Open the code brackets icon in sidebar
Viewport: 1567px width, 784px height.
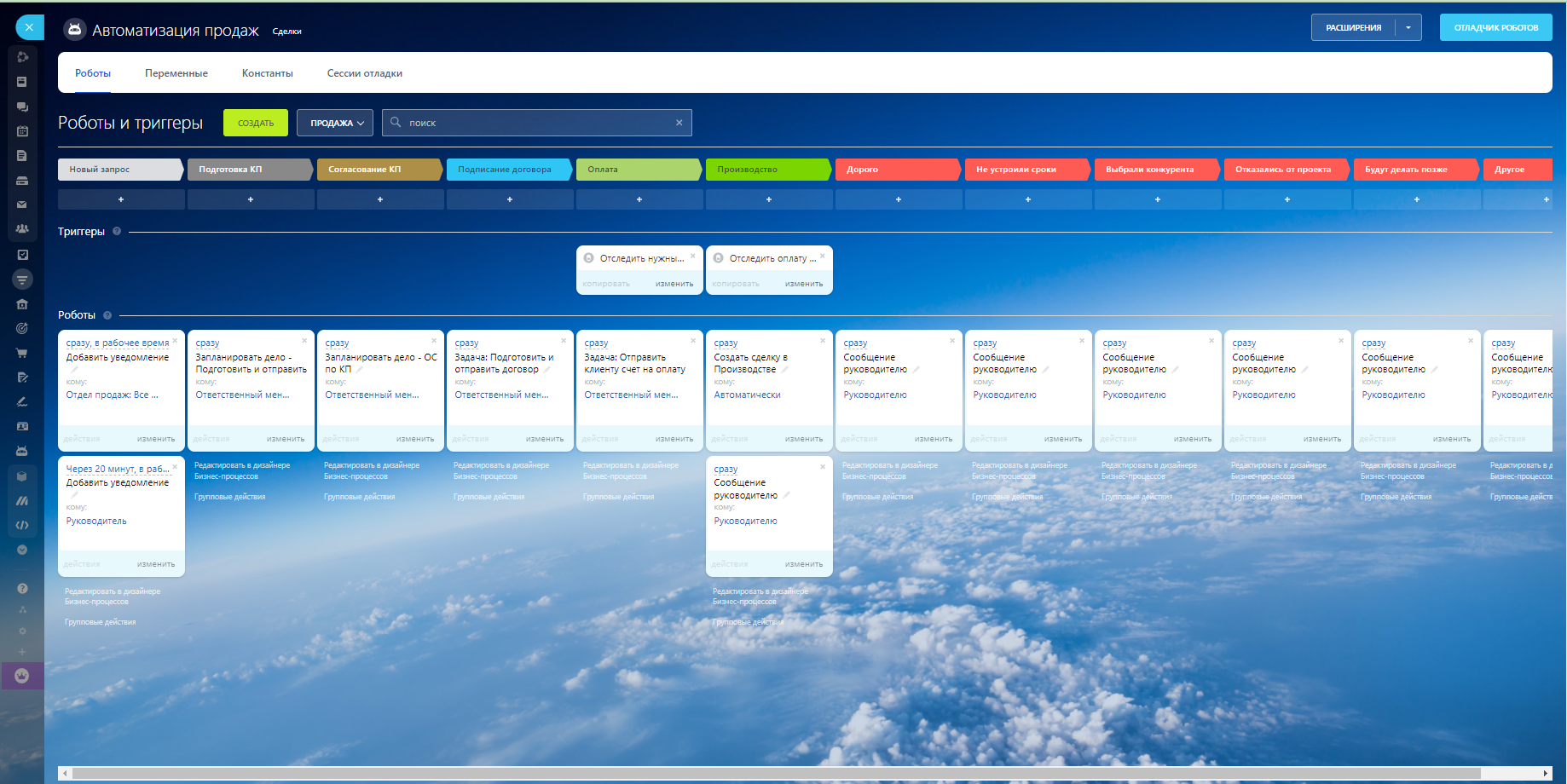[x=22, y=525]
